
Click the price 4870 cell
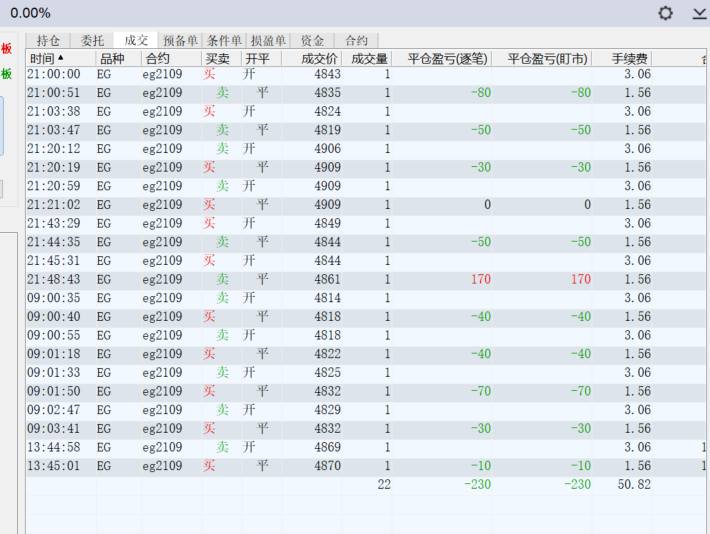click(327, 466)
